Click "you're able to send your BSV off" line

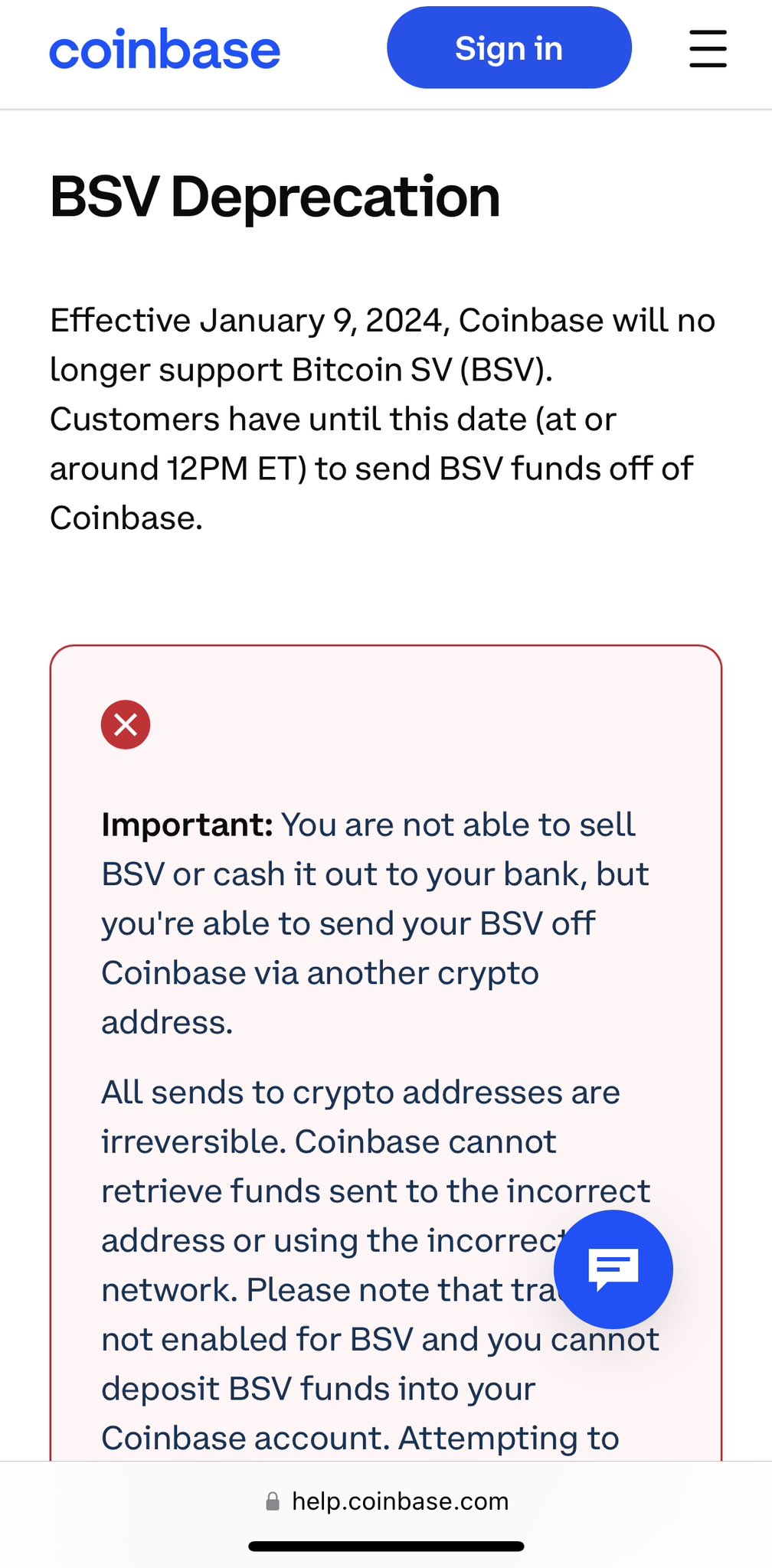(x=348, y=923)
